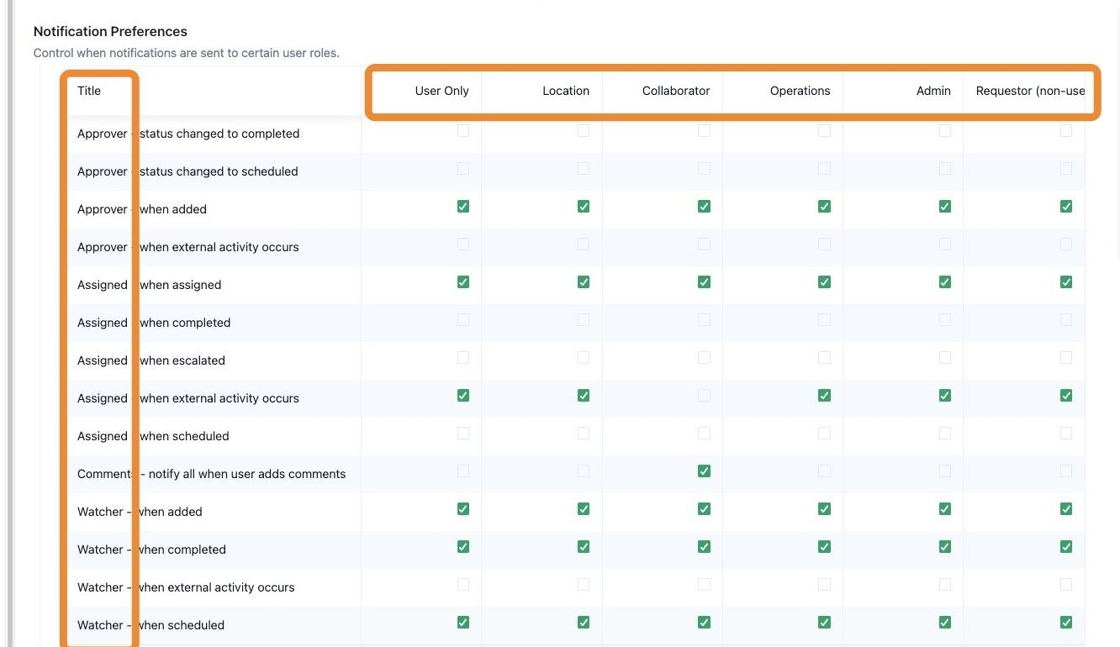The height and width of the screenshot is (647, 1120).
Task: Uncheck Admin for Approver when added
Action: click(x=945, y=206)
